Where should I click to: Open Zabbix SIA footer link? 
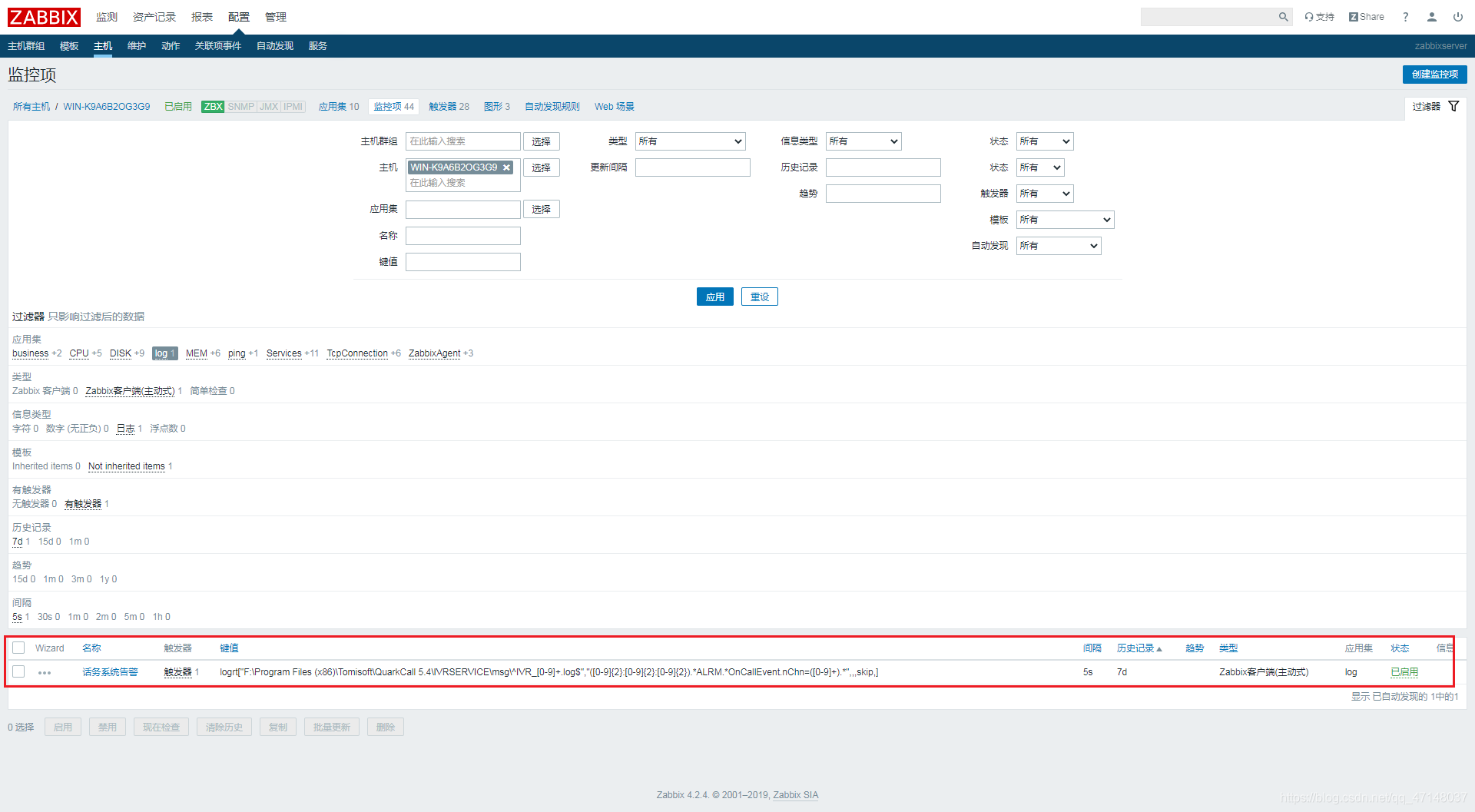[795, 795]
